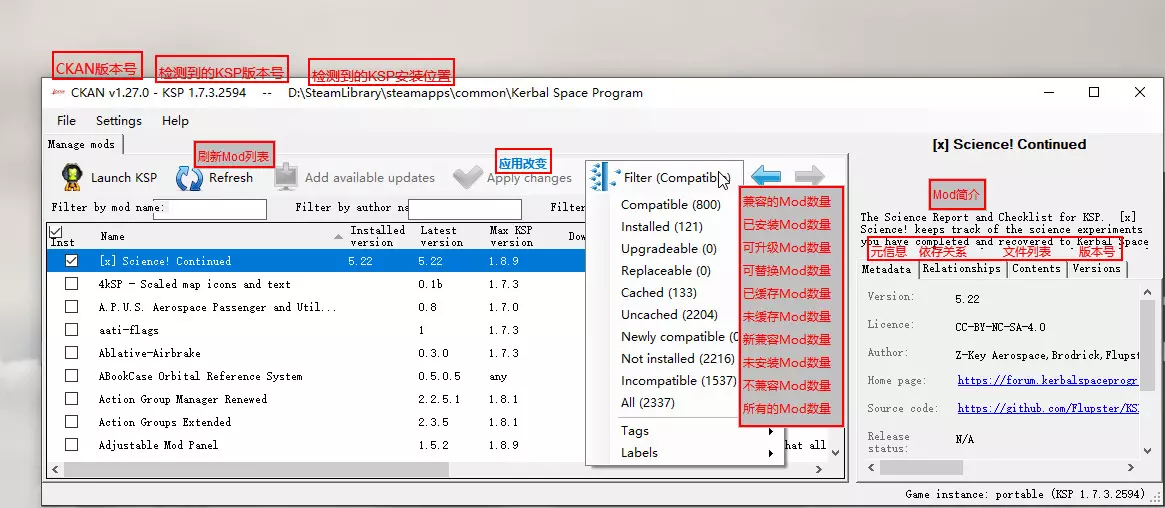
Task: Sort by Installed version column
Action: (377, 236)
